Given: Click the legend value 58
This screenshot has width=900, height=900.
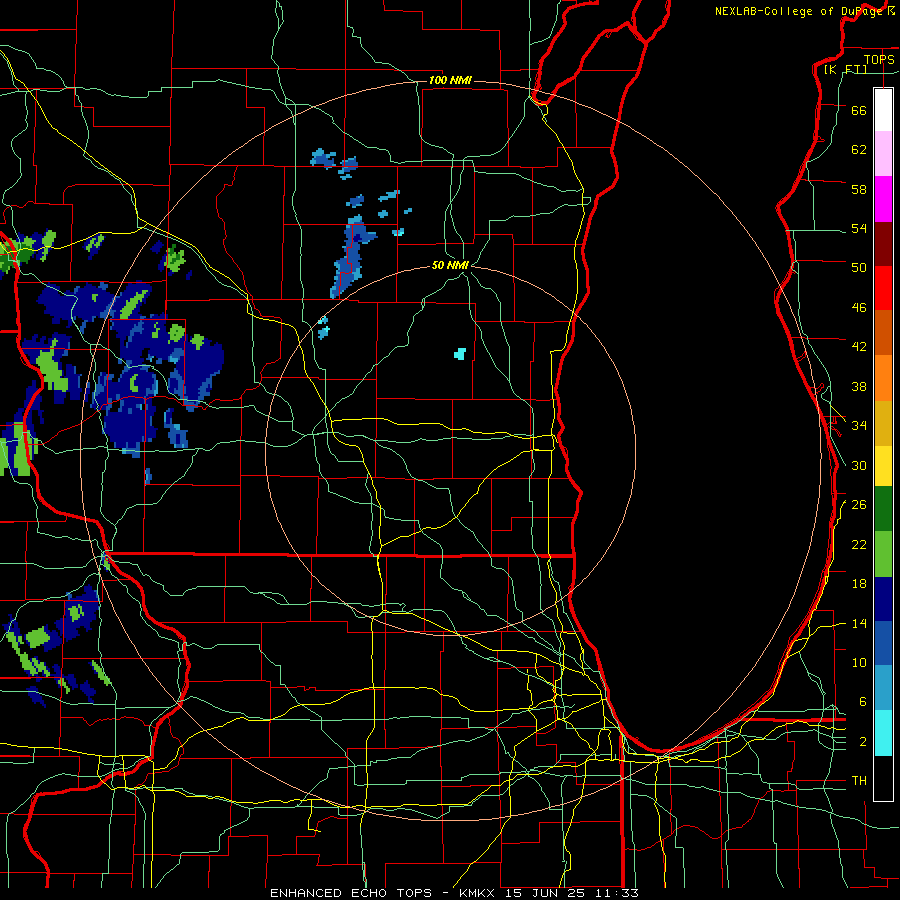Looking at the screenshot, I should pyautogui.click(x=859, y=189).
